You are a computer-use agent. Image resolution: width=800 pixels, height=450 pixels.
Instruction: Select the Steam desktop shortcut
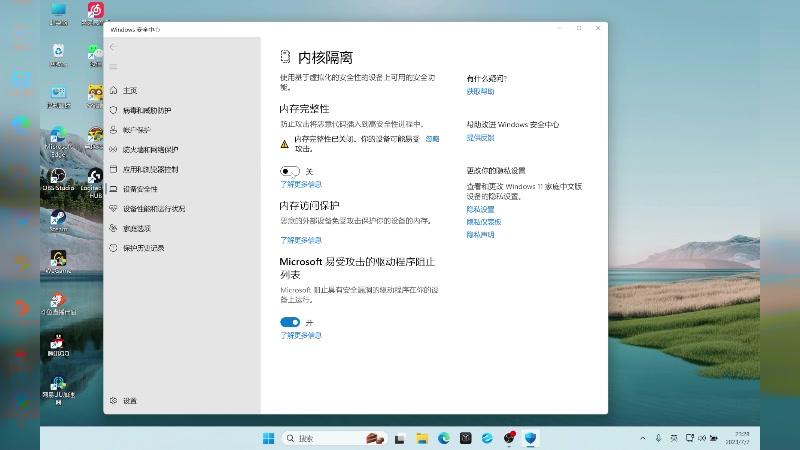tap(58, 221)
